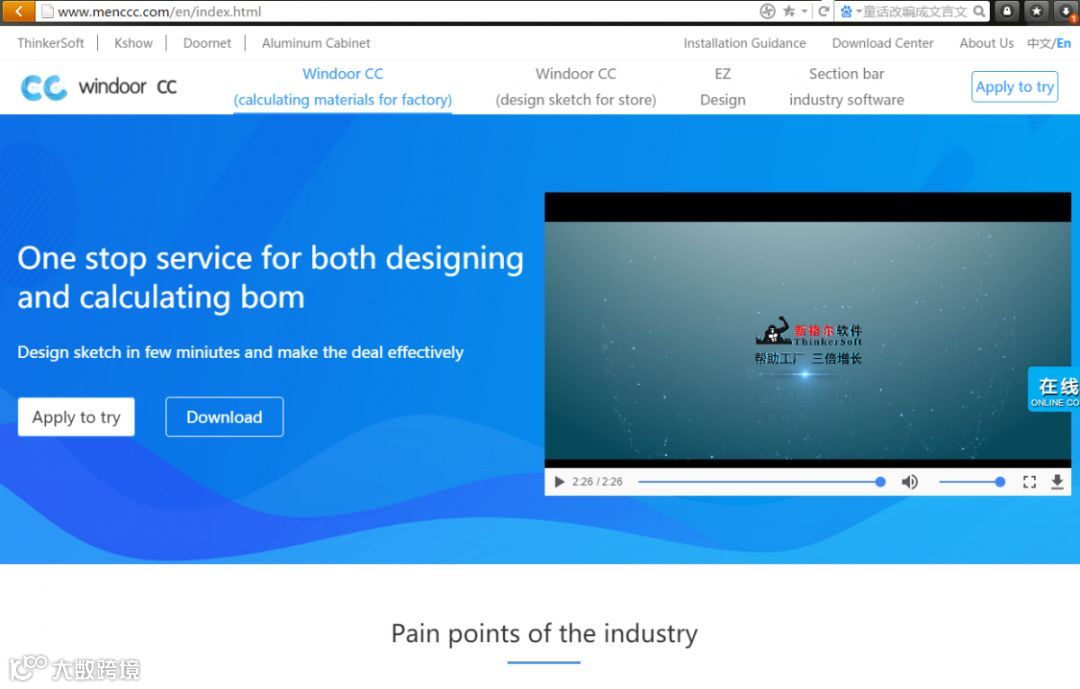
Task: Bookmark the page with the star icon
Action: coord(789,11)
